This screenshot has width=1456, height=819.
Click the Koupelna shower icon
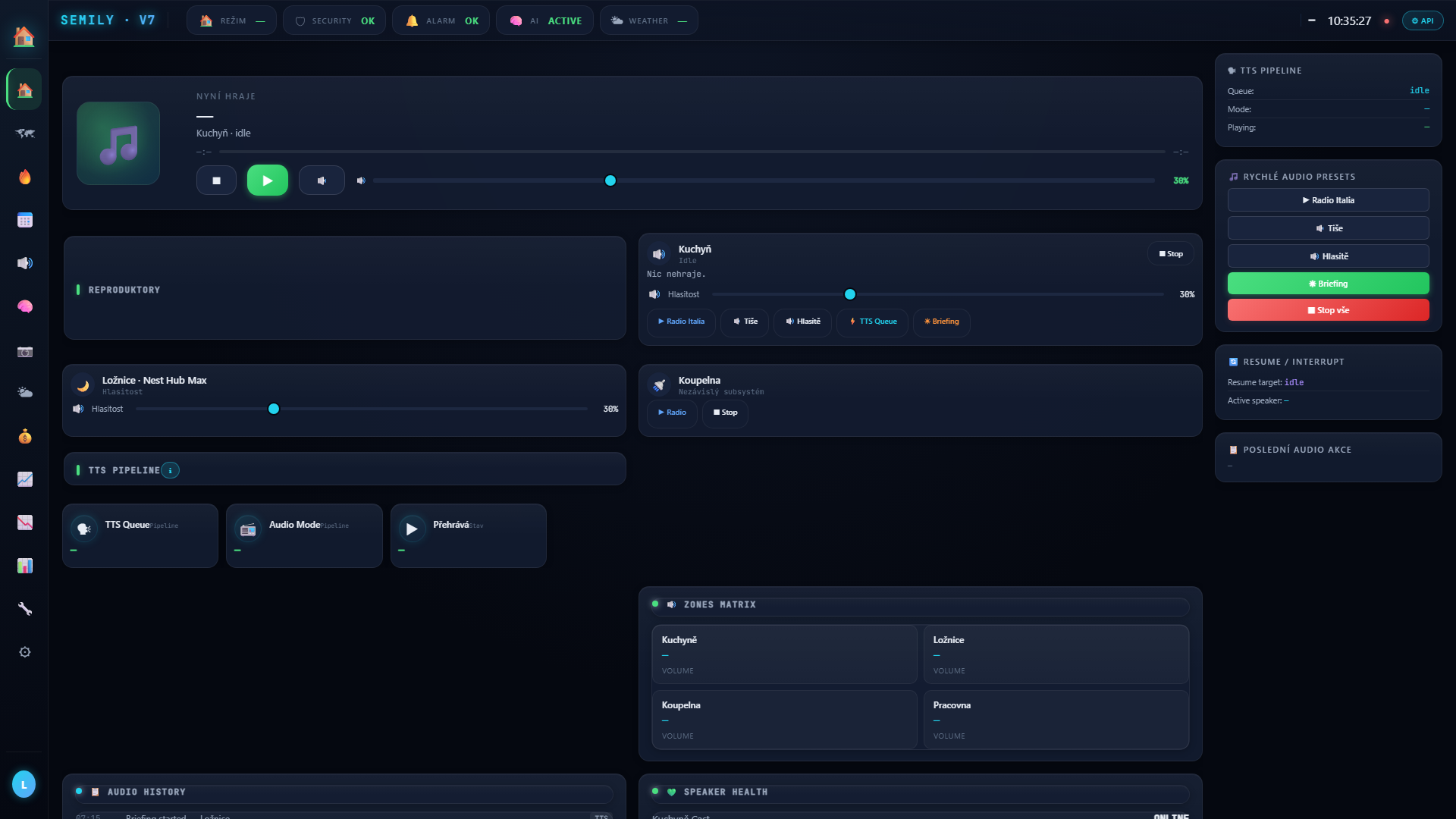pyautogui.click(x=659, y=385)
